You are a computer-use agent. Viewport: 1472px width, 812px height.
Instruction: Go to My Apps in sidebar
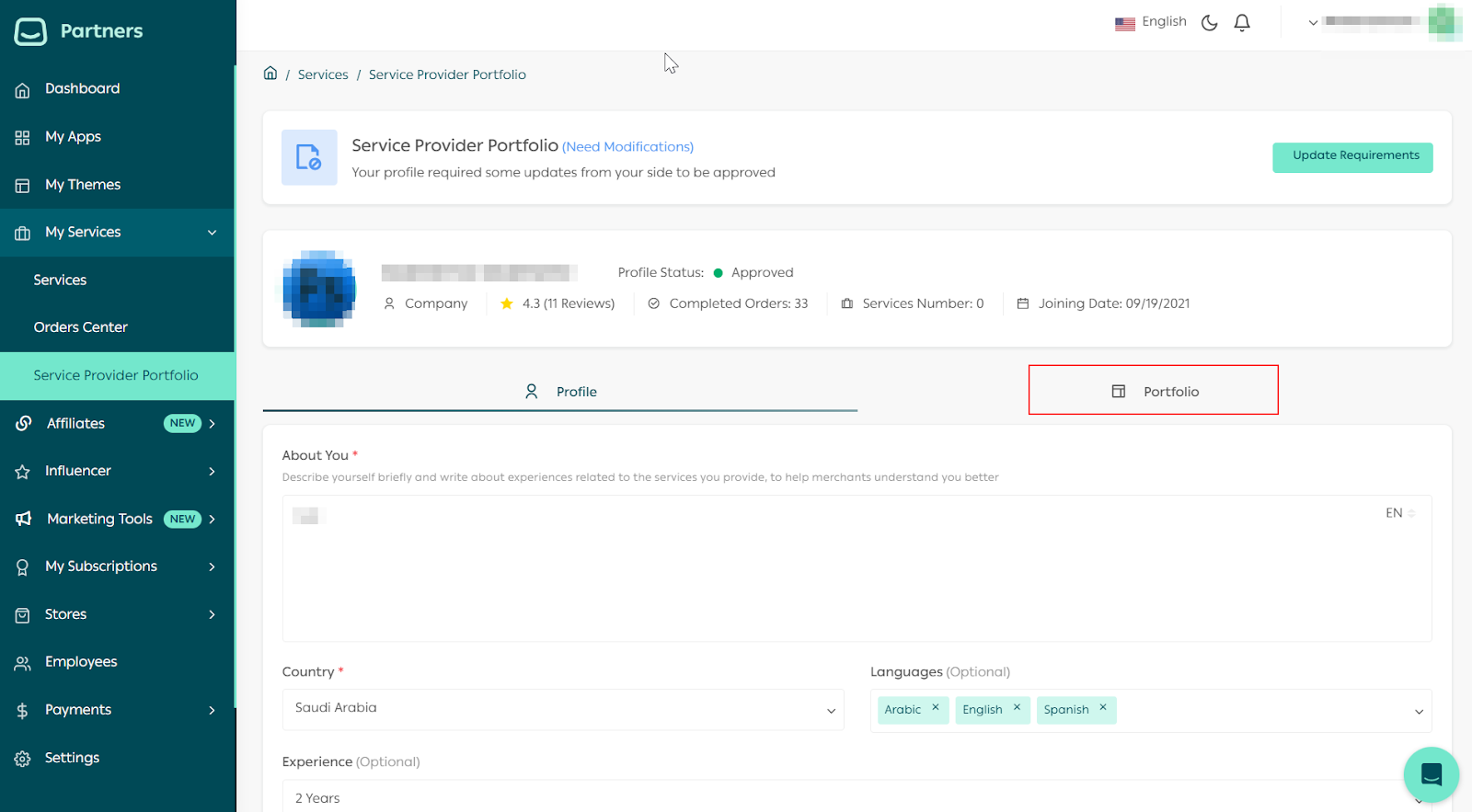click(x=73, y=137)
